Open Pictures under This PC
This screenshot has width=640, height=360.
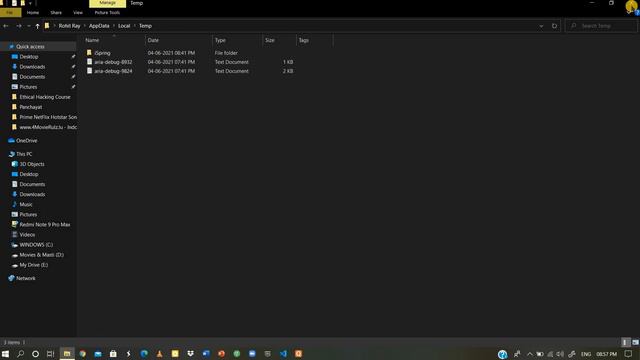click(28, 215)
